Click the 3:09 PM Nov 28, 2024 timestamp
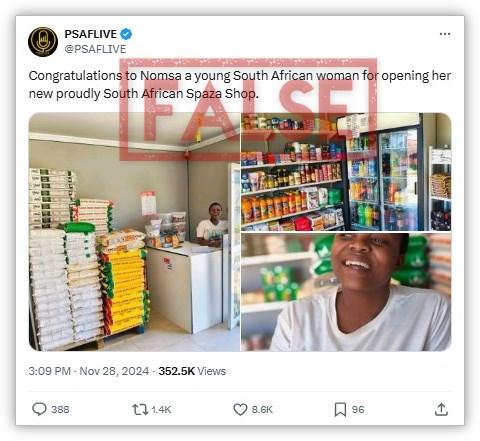480x441 pixels. (x=89, y=371)
